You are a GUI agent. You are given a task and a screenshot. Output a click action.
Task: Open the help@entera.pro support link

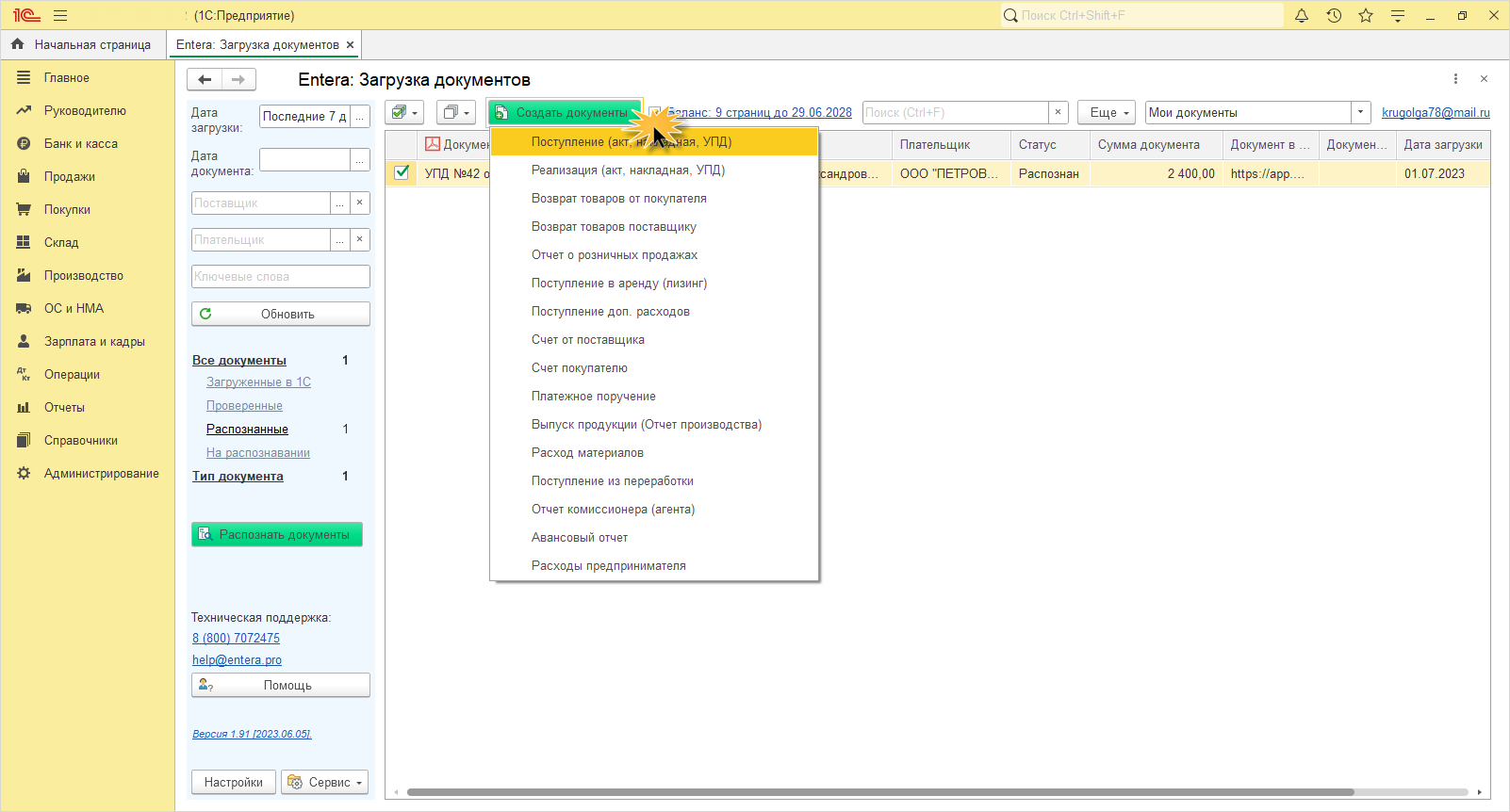click(237, 660)
